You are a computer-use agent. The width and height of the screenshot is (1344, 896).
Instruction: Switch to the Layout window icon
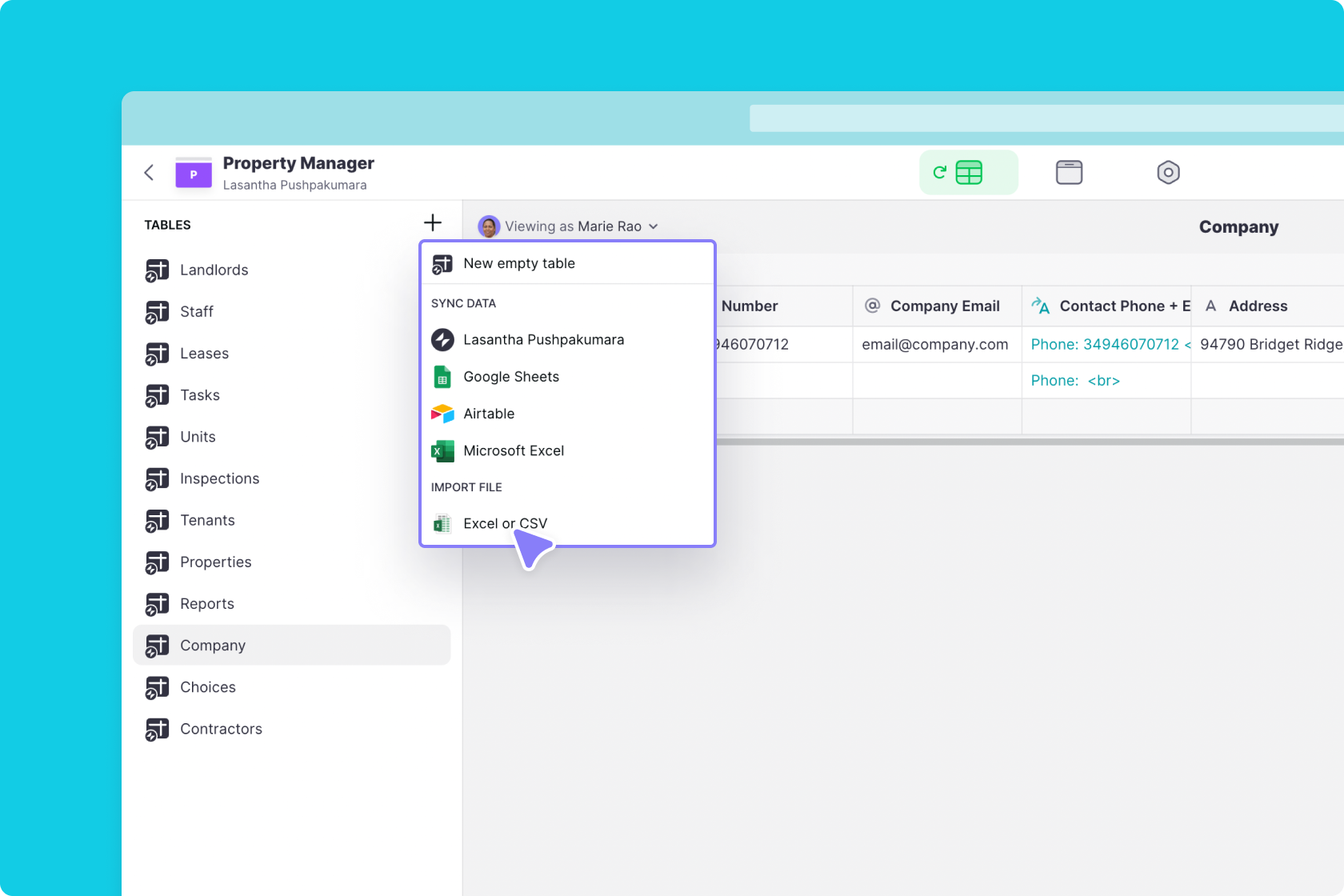pos(1069,173)
